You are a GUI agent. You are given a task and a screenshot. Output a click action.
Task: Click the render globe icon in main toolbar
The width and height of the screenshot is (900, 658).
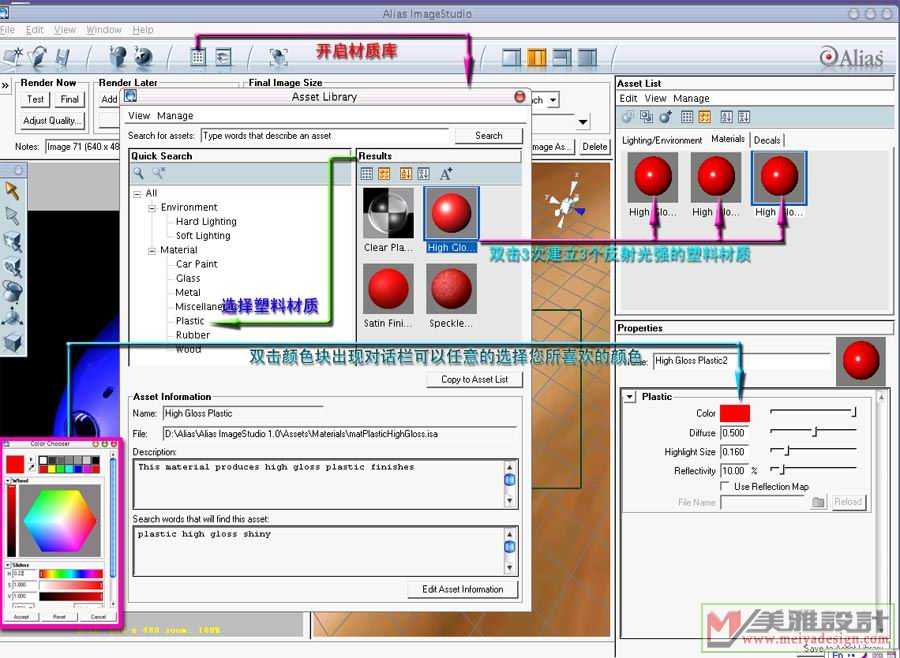click(x=143, y=57)
